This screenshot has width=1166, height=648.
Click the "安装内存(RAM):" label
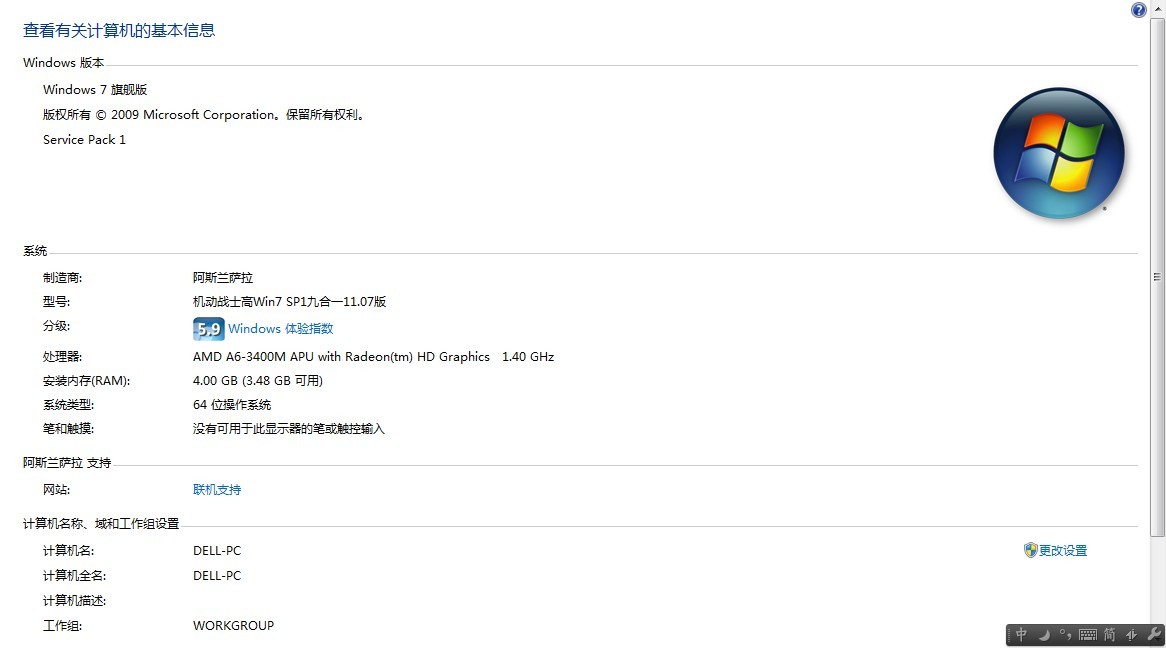click(86, 381)
